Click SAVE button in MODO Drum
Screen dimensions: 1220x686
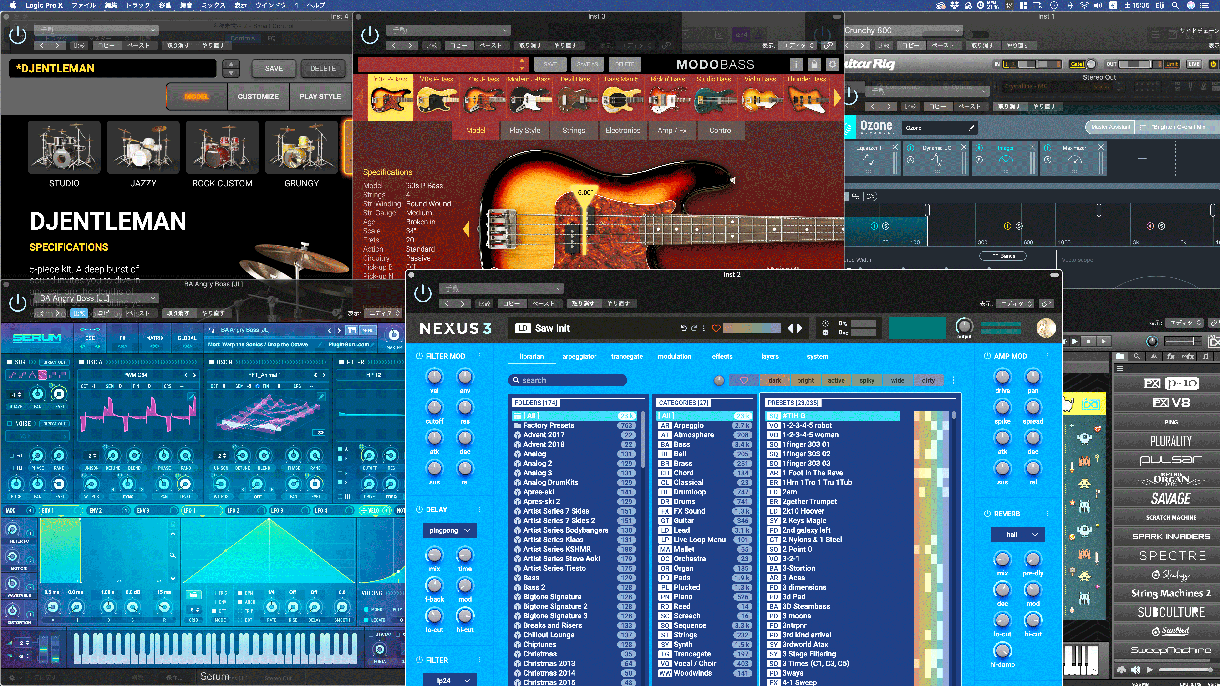[274, 68]
